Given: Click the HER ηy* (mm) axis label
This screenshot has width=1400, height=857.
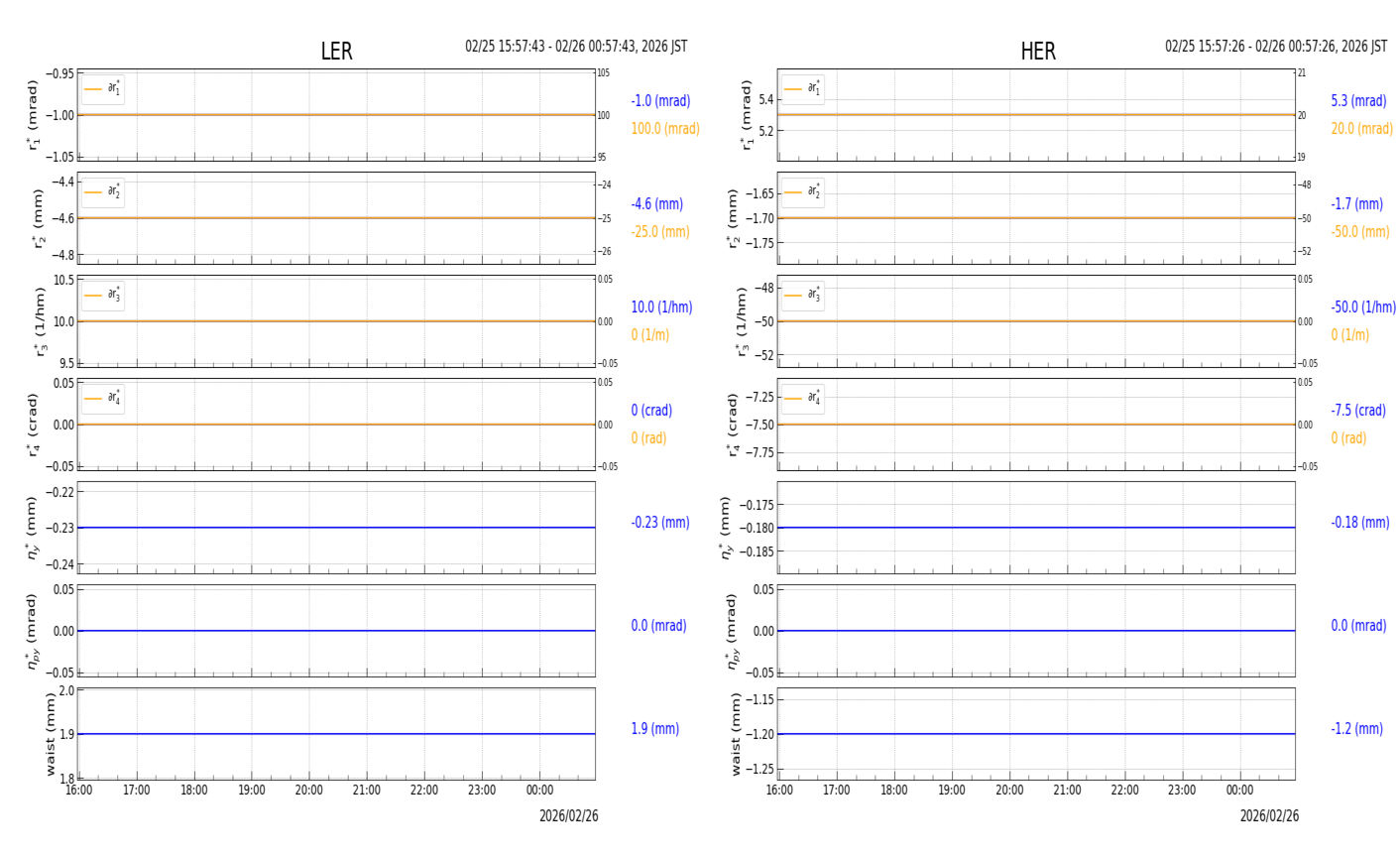Looking at the screenshot, I should (726, 528).
